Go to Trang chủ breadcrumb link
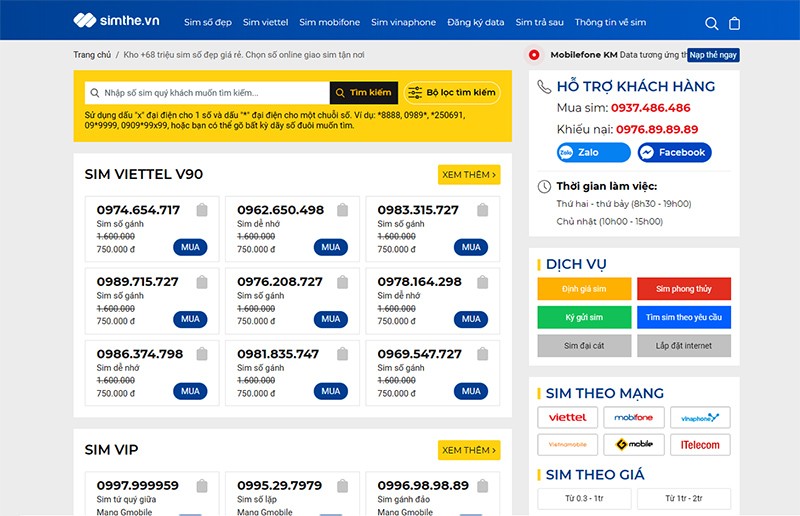The height and width of the screenshot is (516, 800). click(92, 55)
